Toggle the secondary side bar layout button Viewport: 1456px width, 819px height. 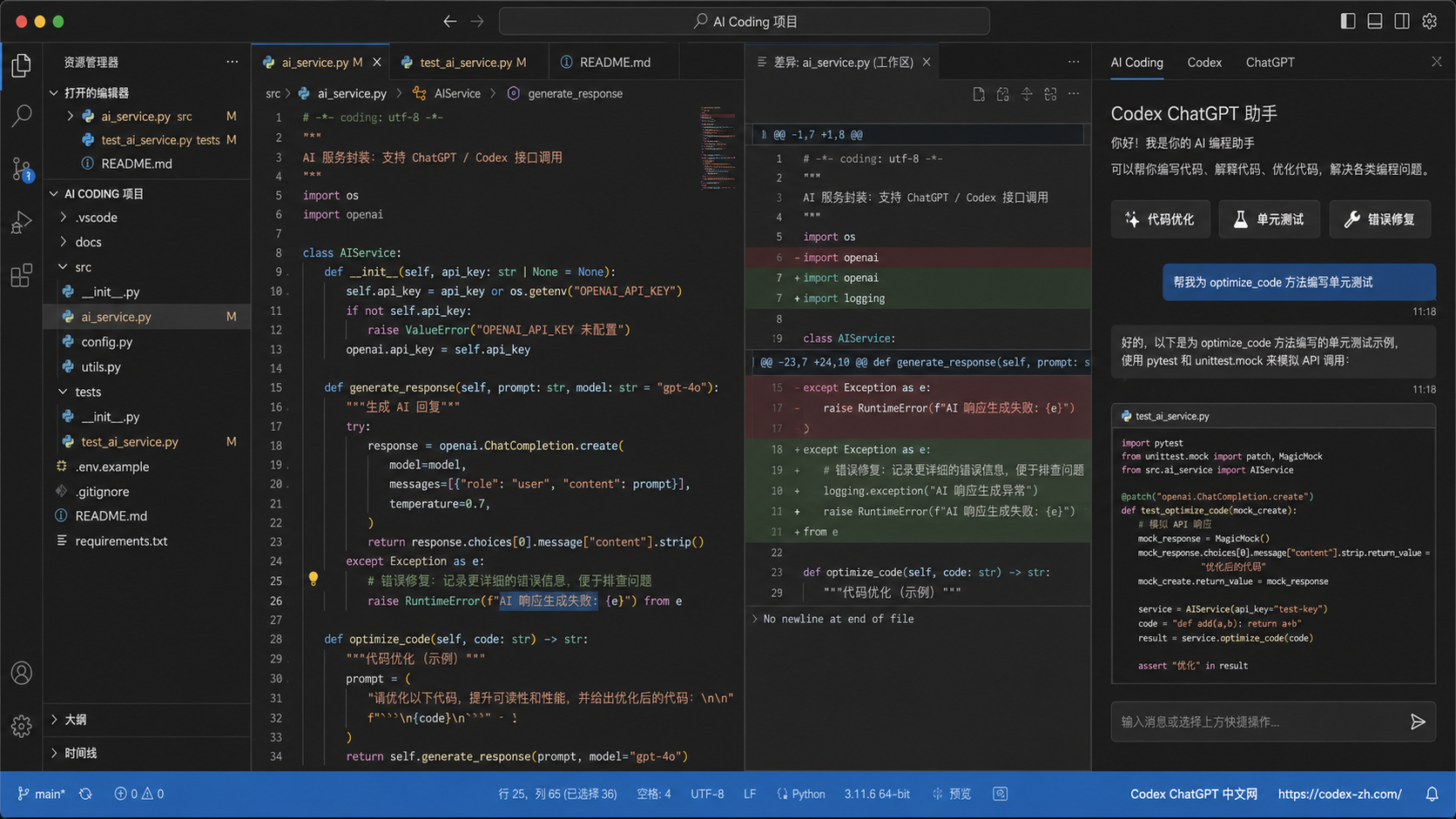click(1402, 21)
